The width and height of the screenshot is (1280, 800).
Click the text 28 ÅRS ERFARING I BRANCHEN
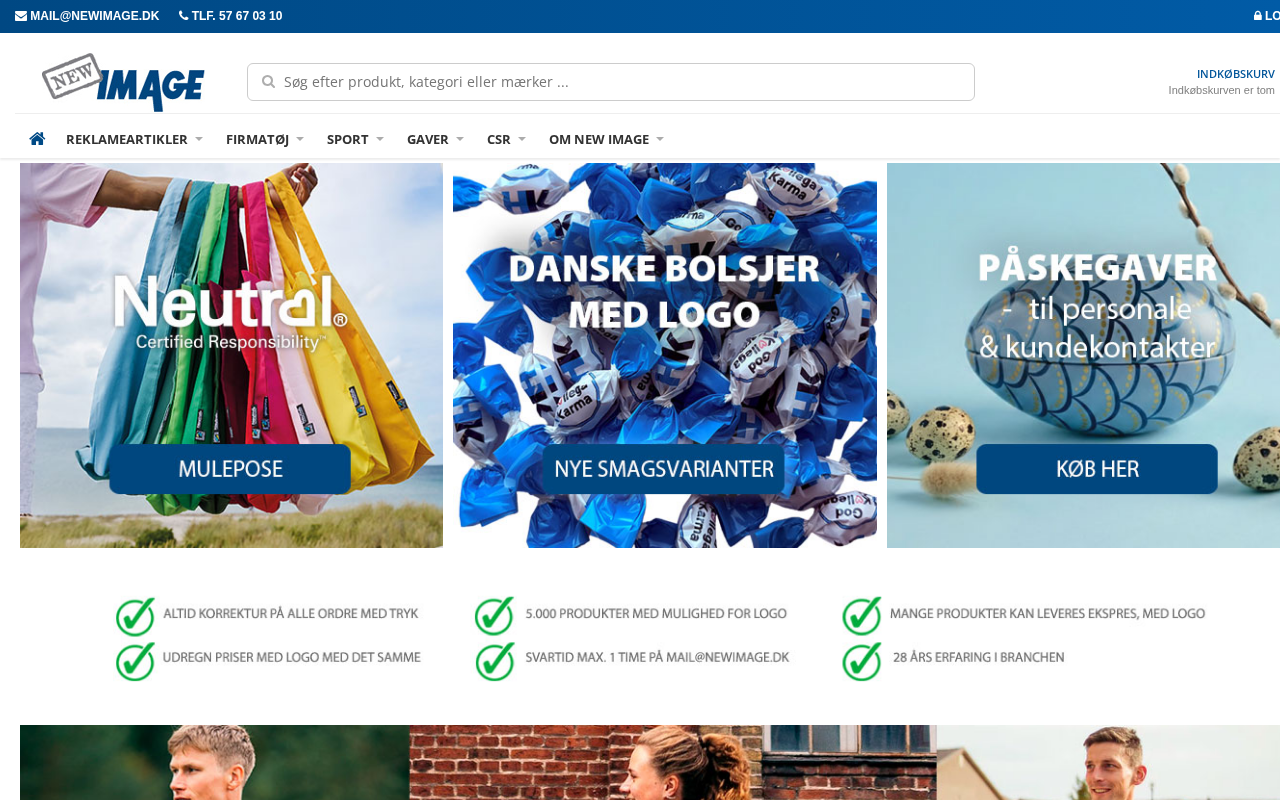pyautogui.click(x=978, y=657)
